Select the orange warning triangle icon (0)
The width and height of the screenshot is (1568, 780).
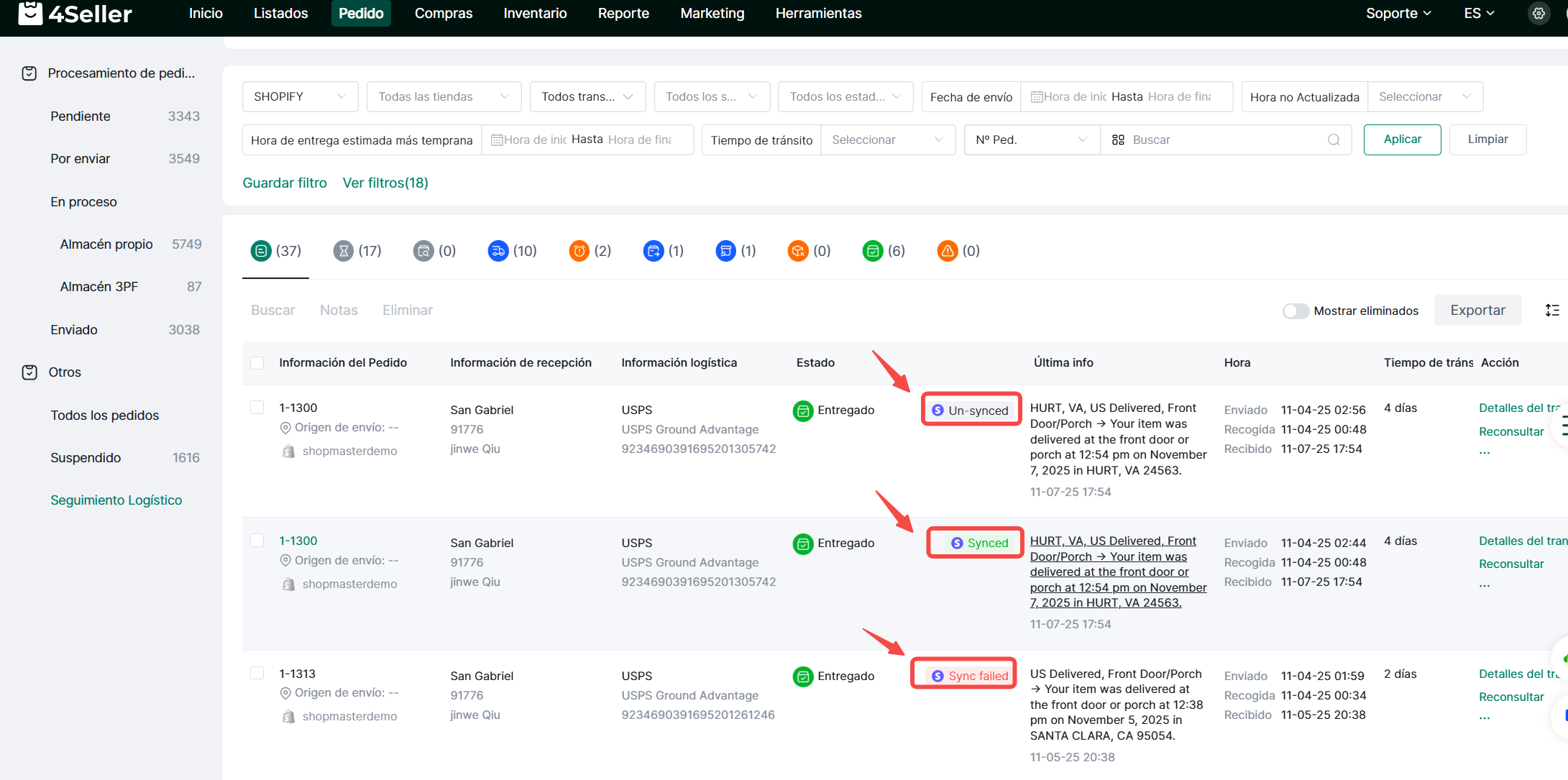(948, 251)
